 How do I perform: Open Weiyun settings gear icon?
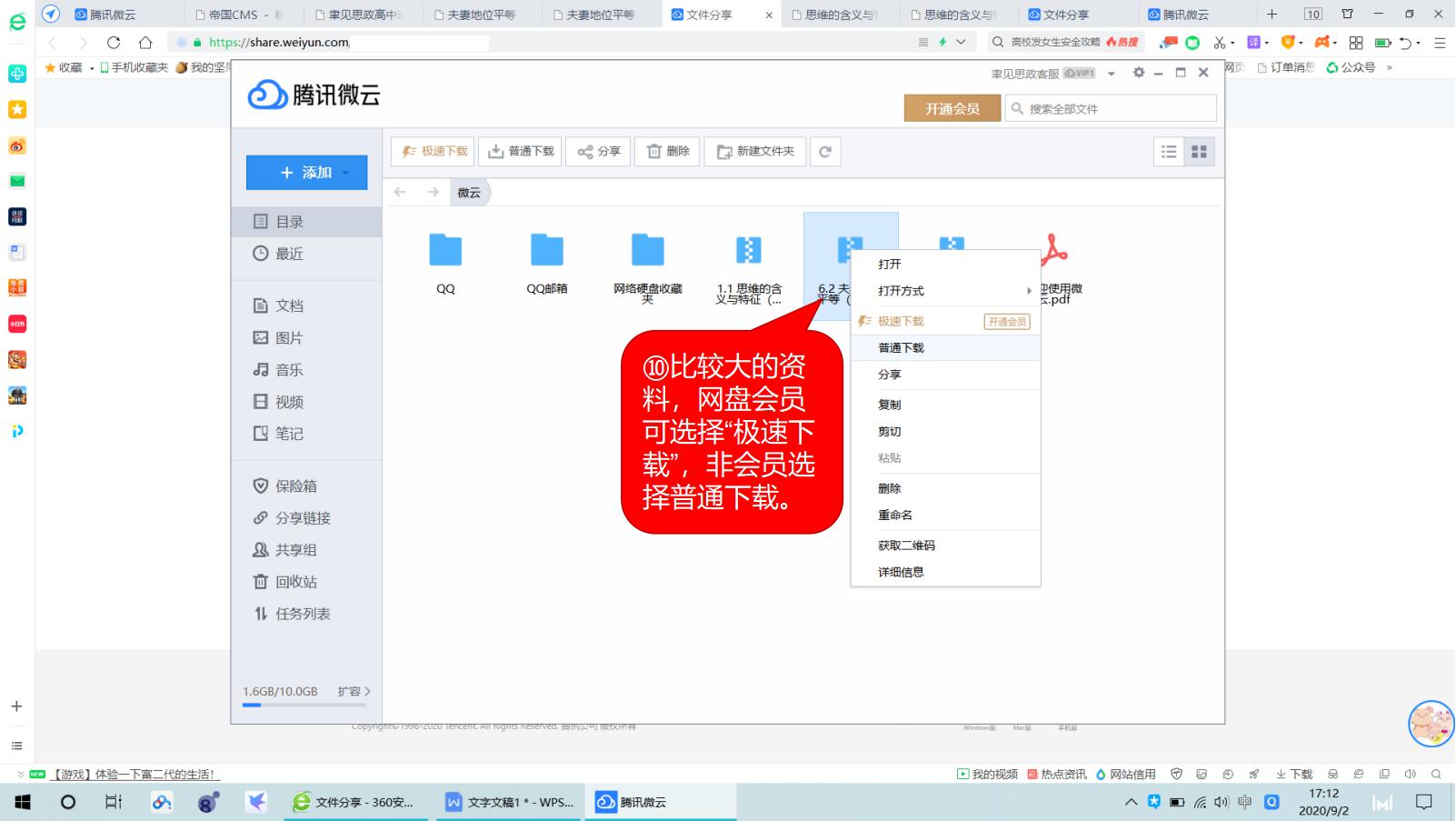tap(1139, 73)
